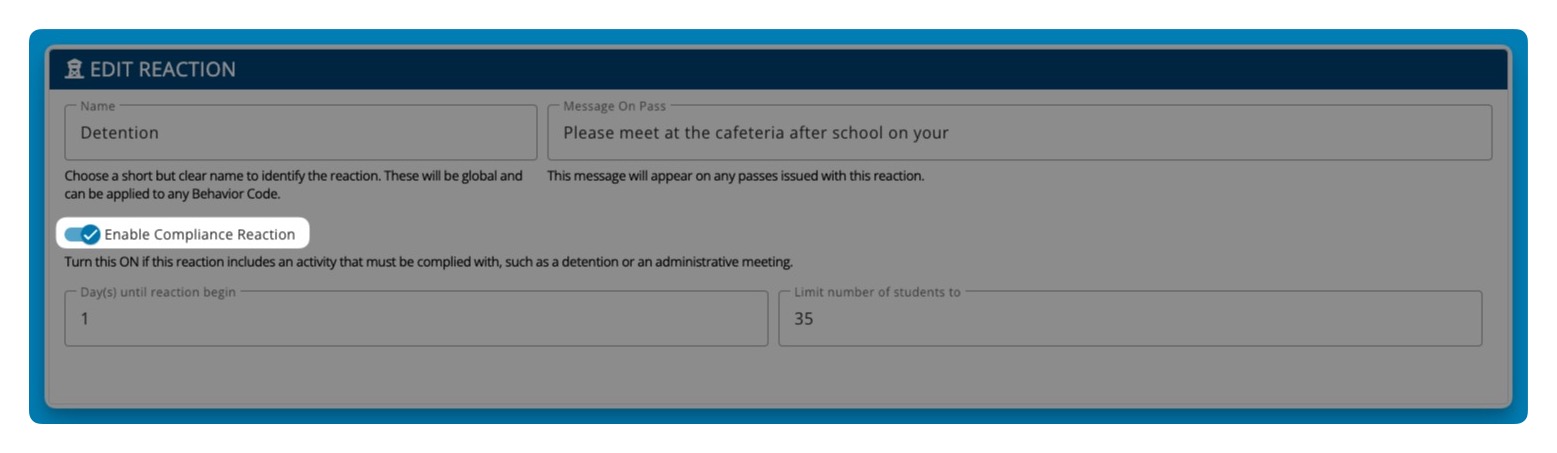The image size is (1557, 453).
Task: Focus the Message On Pass field
Action: pos(1019,132)
